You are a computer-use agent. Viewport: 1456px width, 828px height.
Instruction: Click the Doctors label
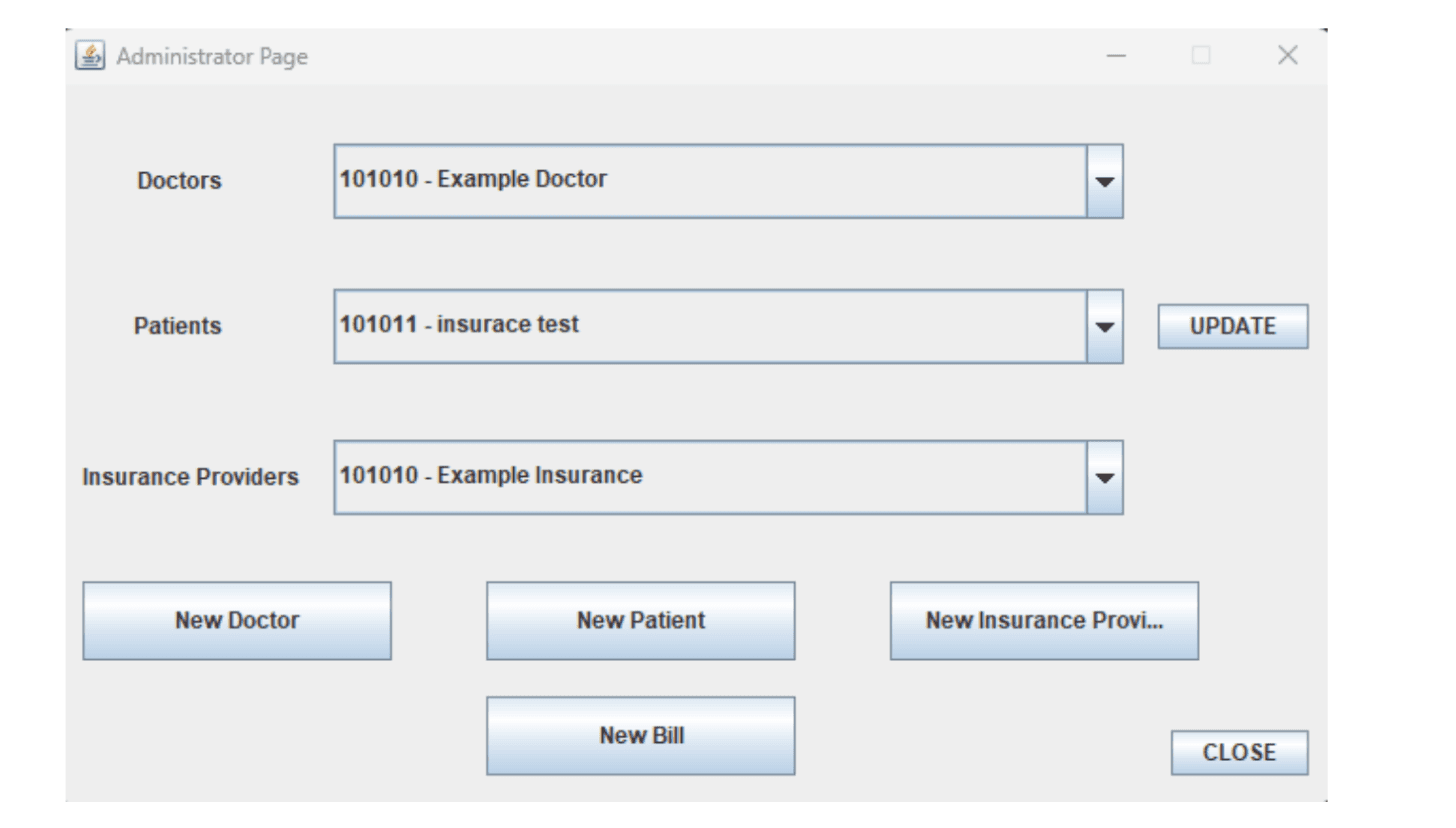(x=180, y=181)
